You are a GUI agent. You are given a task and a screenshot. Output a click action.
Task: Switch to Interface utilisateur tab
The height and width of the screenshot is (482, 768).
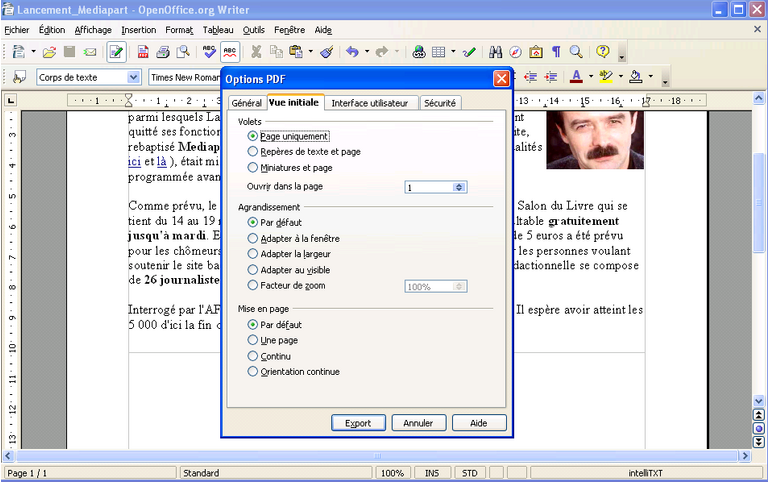[x=370, y=103]
